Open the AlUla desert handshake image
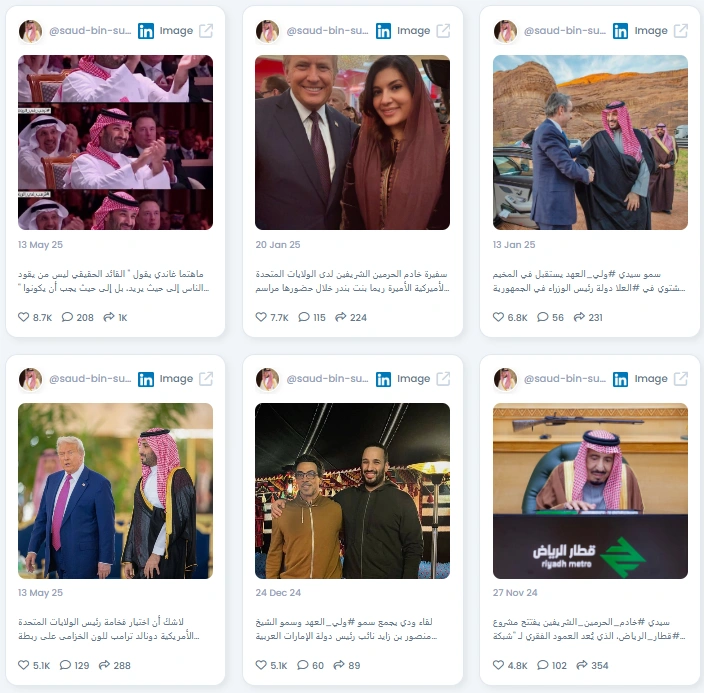Image resolution: width=704 pixels, height=693 pixels. tap(590, 142)
